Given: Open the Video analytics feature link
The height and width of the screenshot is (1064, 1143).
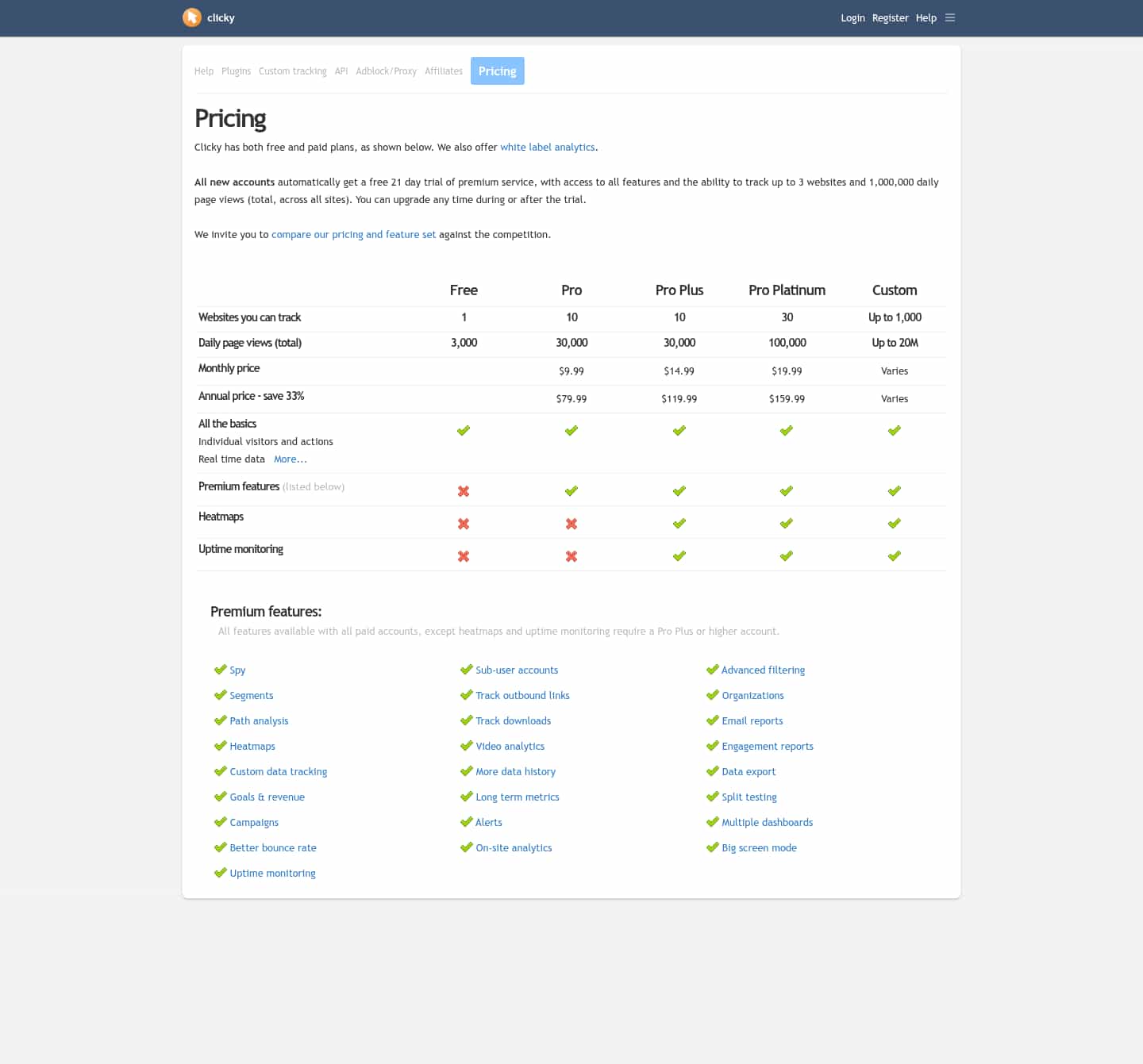Looking at the screenshot, I should (510, 746).
